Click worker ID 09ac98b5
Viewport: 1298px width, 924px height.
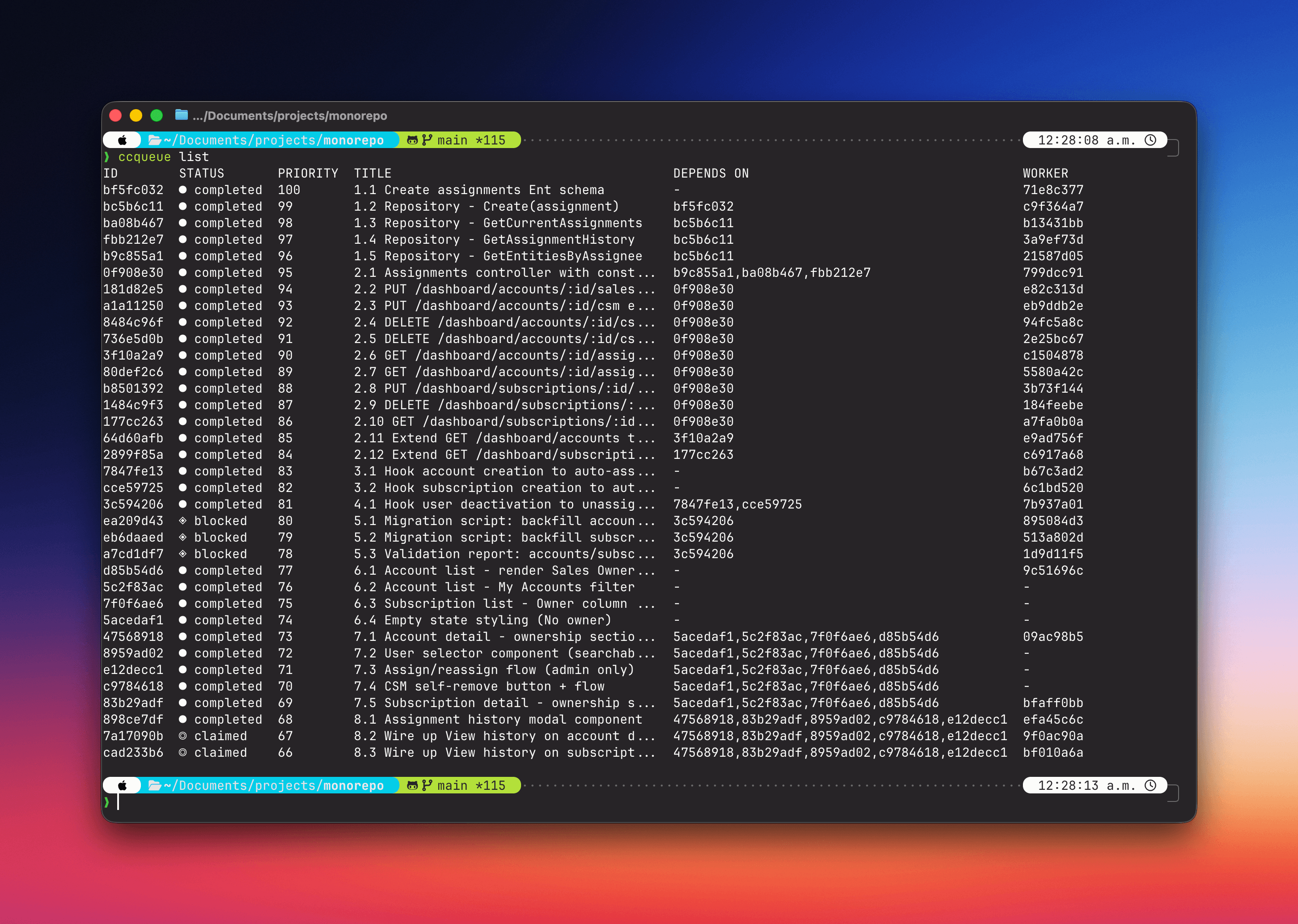[1053, 636]
